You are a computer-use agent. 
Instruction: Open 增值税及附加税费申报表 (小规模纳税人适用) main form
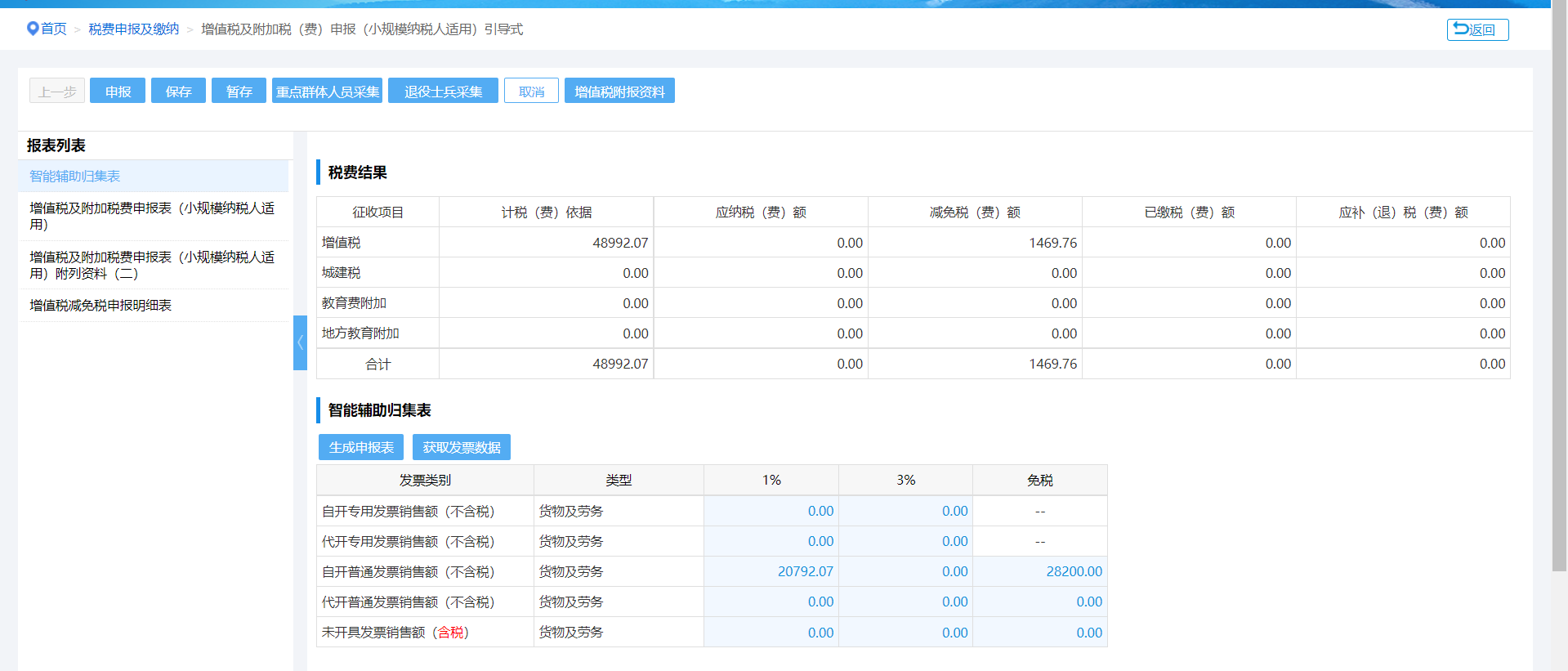tap(154, 217)
